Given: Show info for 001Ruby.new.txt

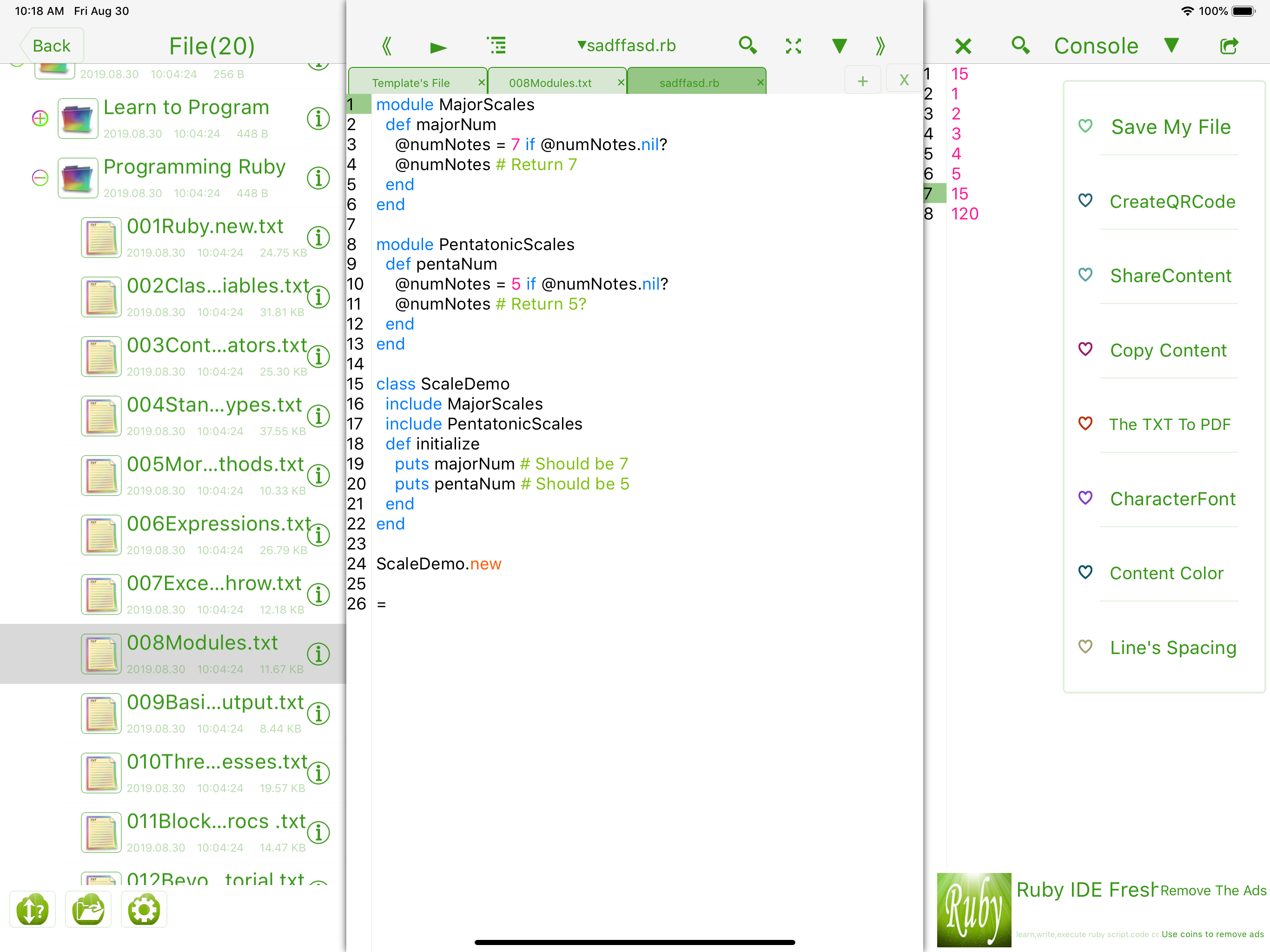Looking at the screenshot, I should pyautogui.click(x=318, y=238).
